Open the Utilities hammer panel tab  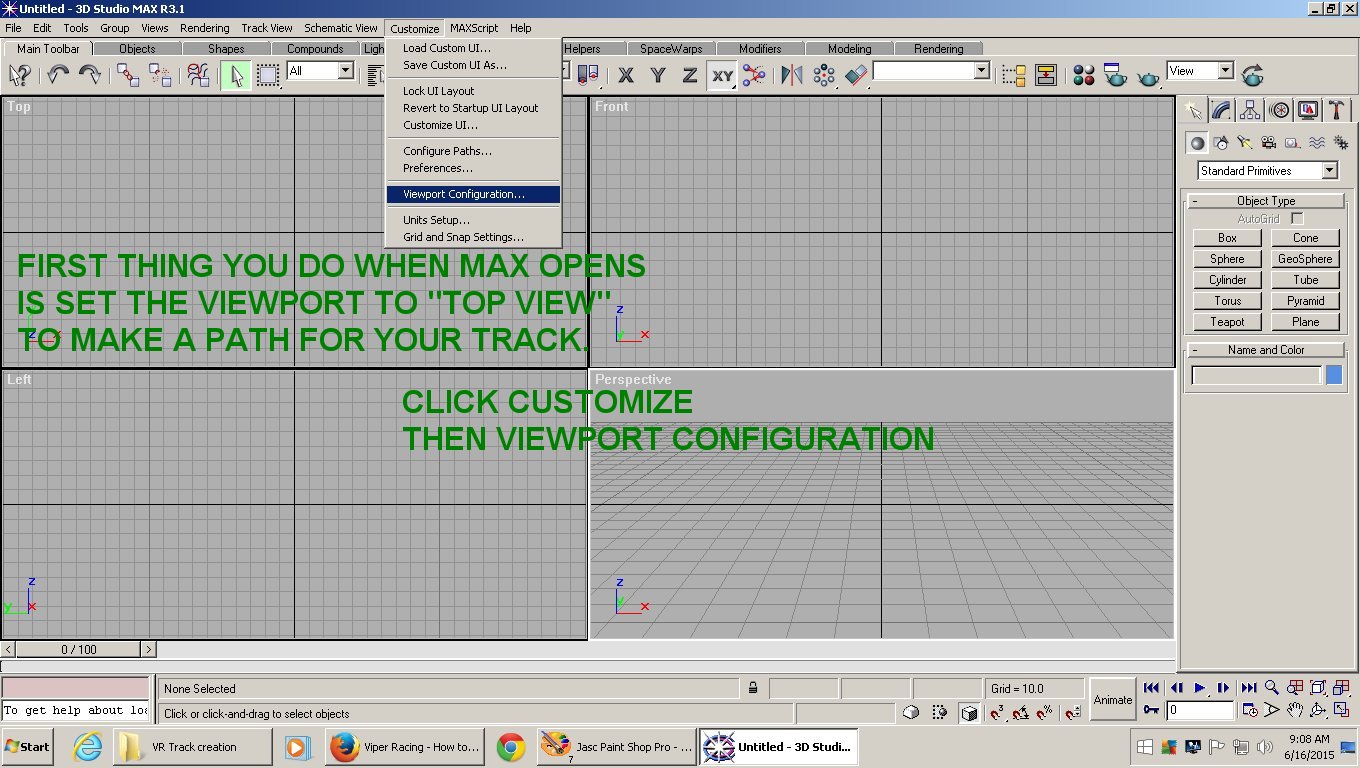(1336, 110)
